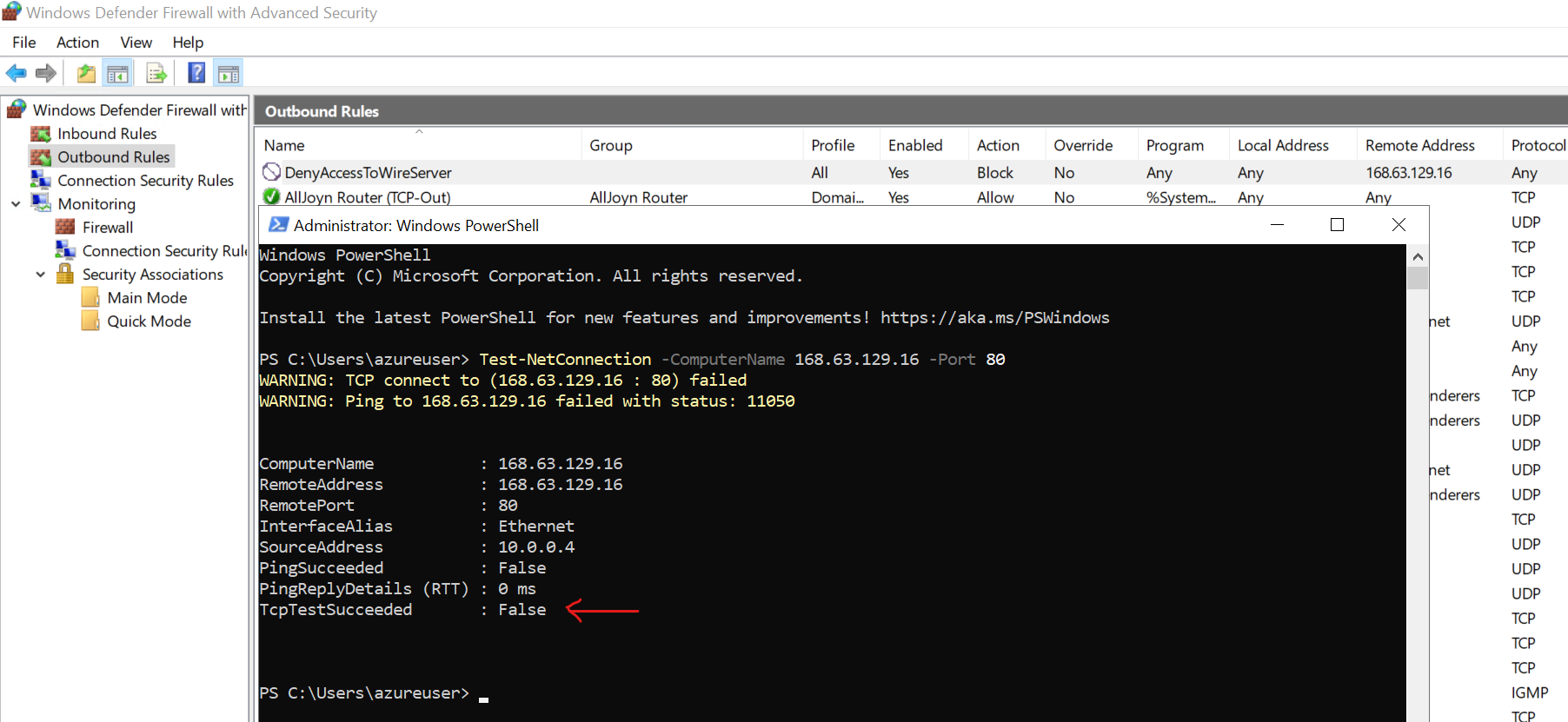Screen dimensions: 1568x722
Task: Click the Up one level folder icon
Action: (x=86, y=73)
